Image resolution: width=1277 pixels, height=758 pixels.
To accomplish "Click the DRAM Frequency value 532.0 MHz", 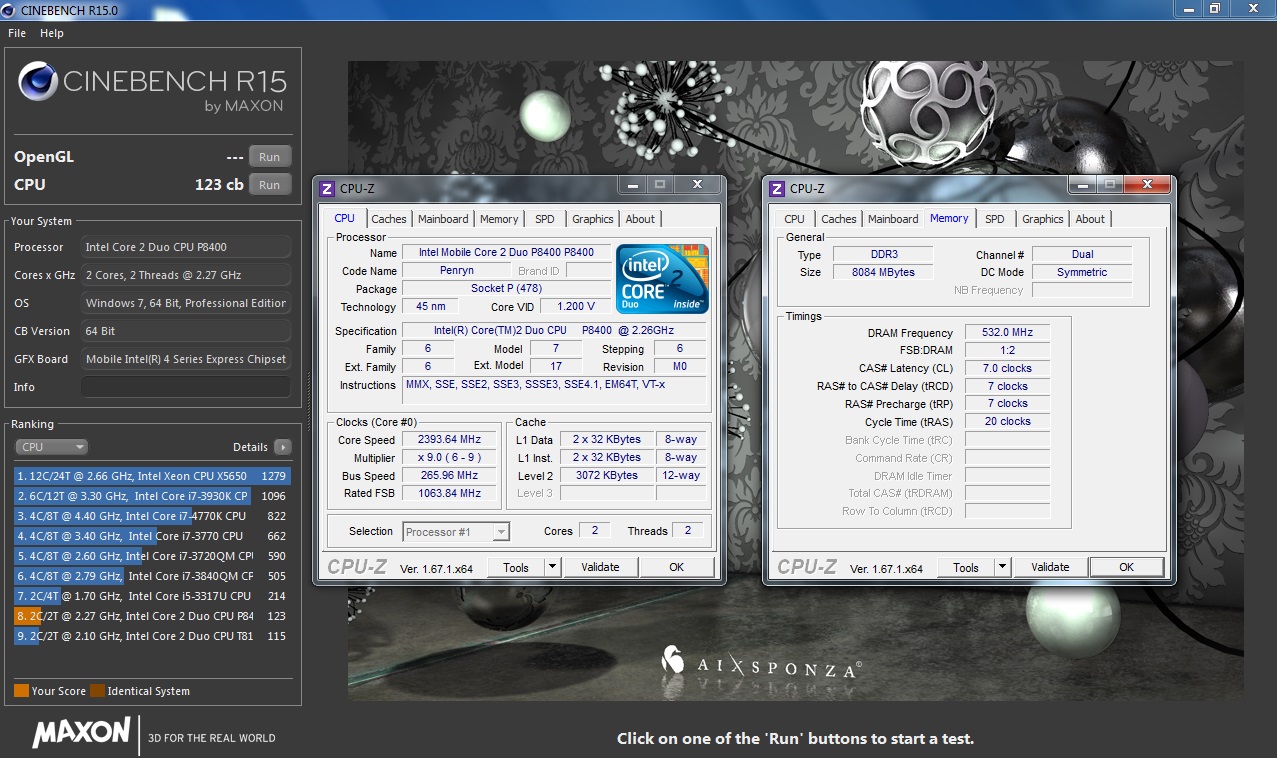I will pyautogui.click(x=1007, y=333).
